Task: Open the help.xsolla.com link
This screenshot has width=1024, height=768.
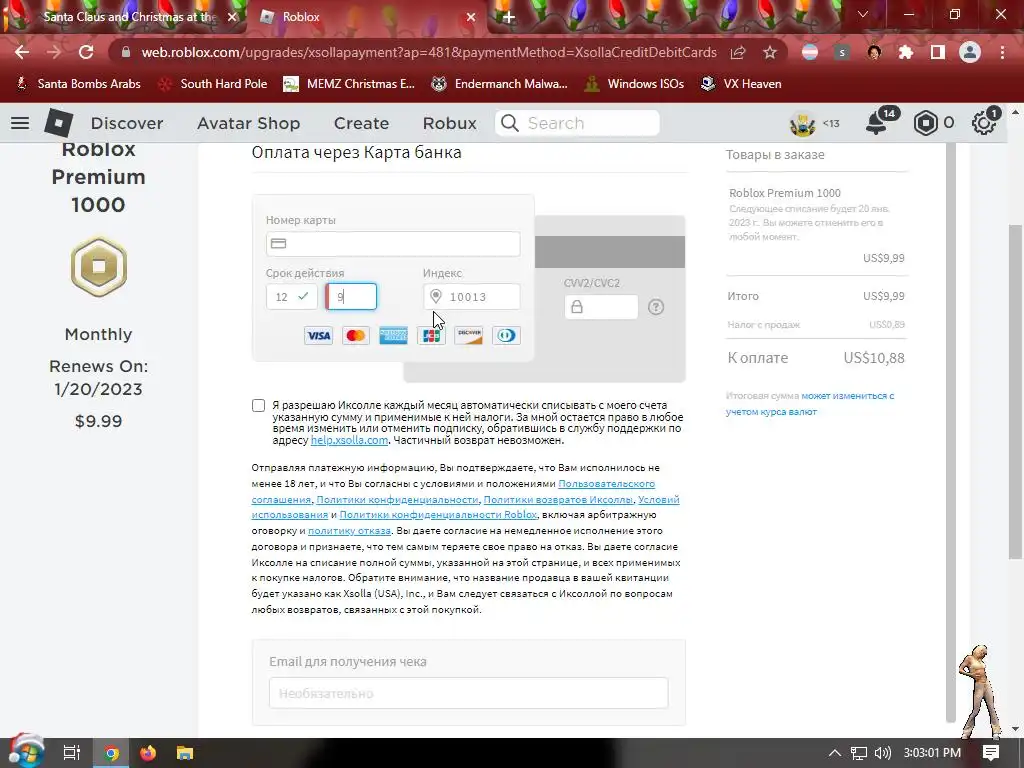Action: point(349,440)
